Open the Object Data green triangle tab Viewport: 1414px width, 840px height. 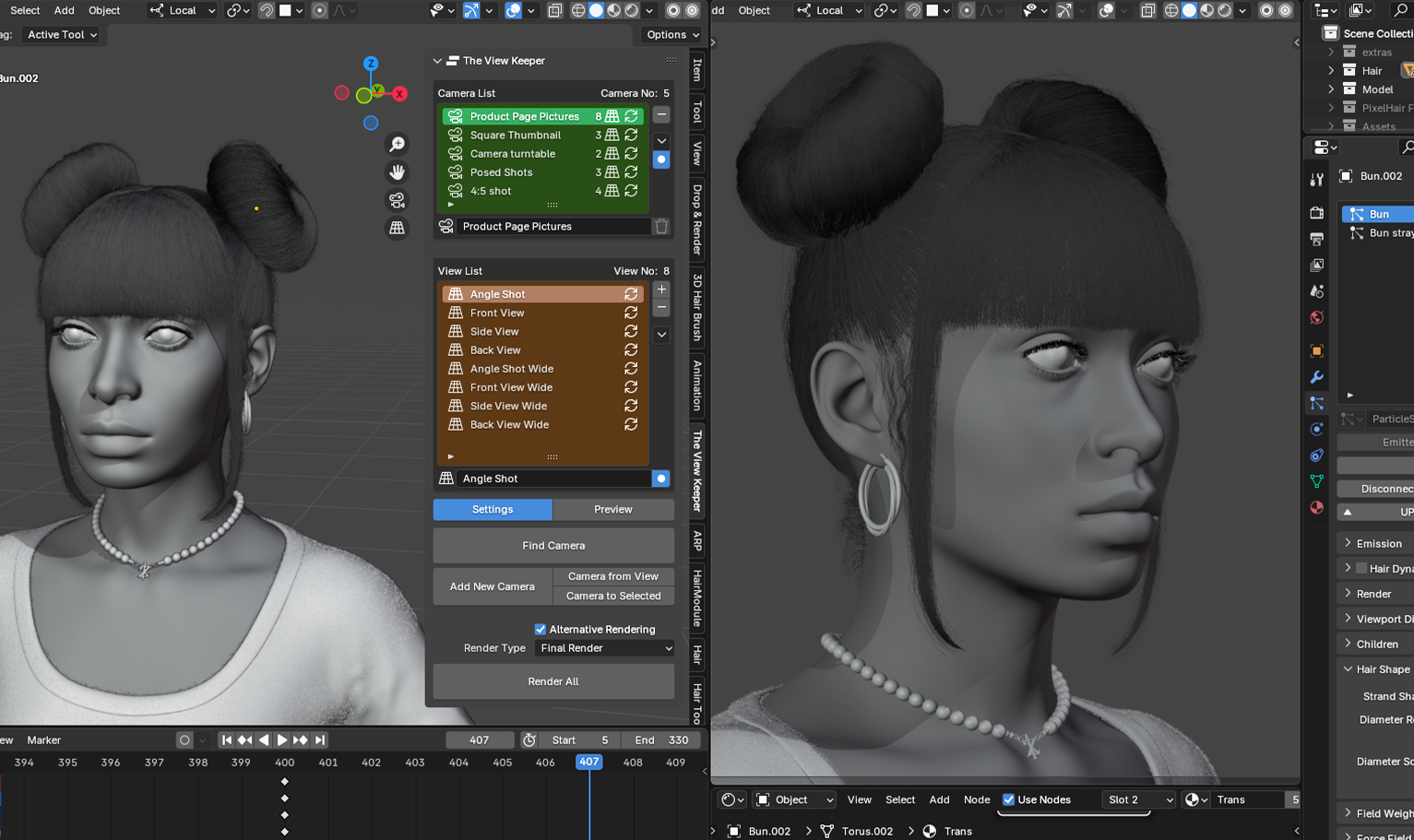tap(1316, 481)
